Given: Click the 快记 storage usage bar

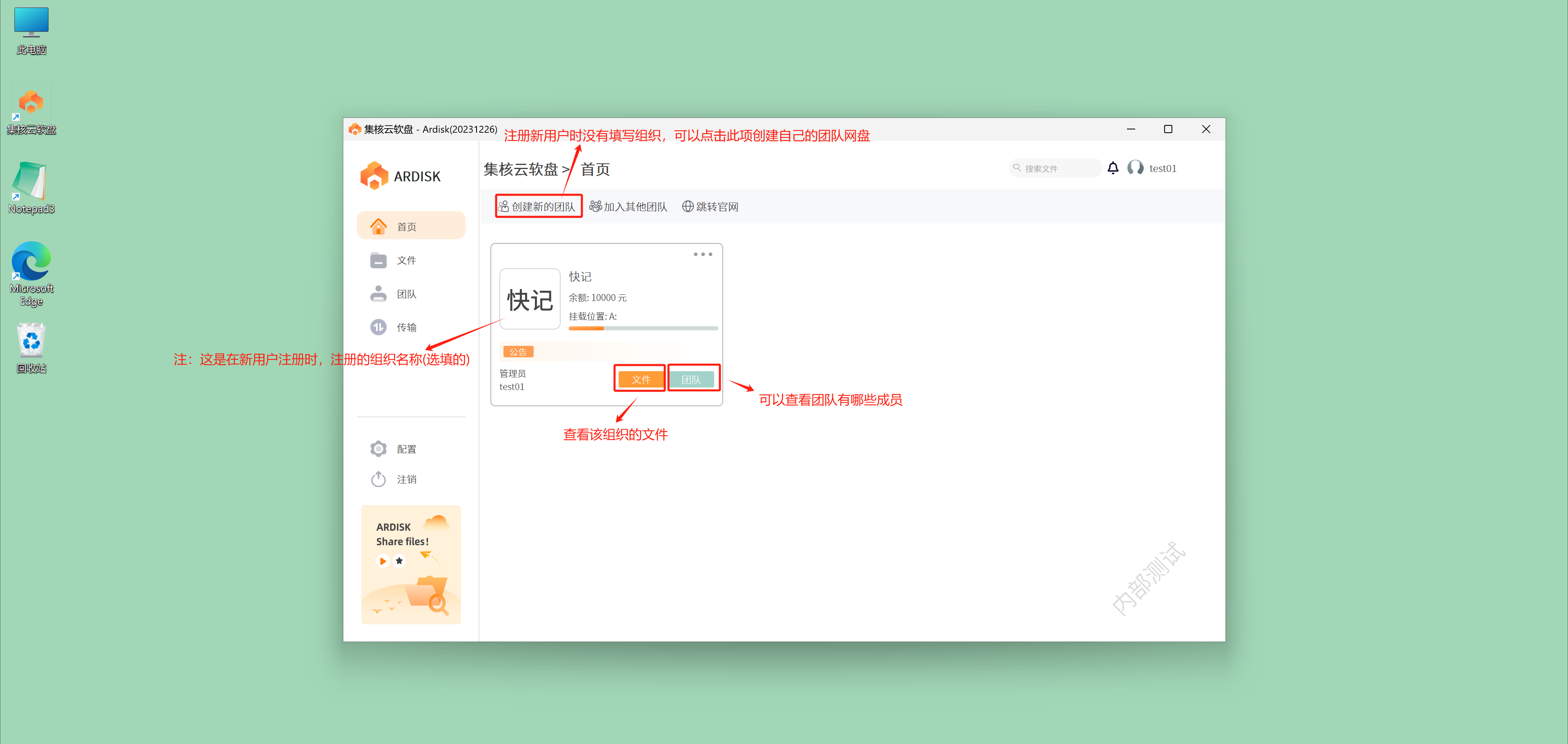Looking at the screenshot, I should coord(643,328).
